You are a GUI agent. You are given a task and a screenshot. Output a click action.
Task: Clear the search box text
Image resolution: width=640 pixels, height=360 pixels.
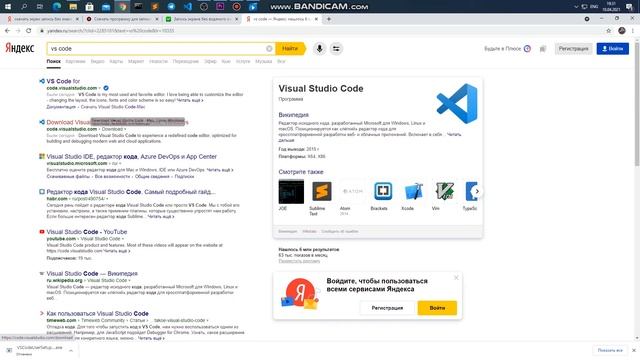(269, 49)
